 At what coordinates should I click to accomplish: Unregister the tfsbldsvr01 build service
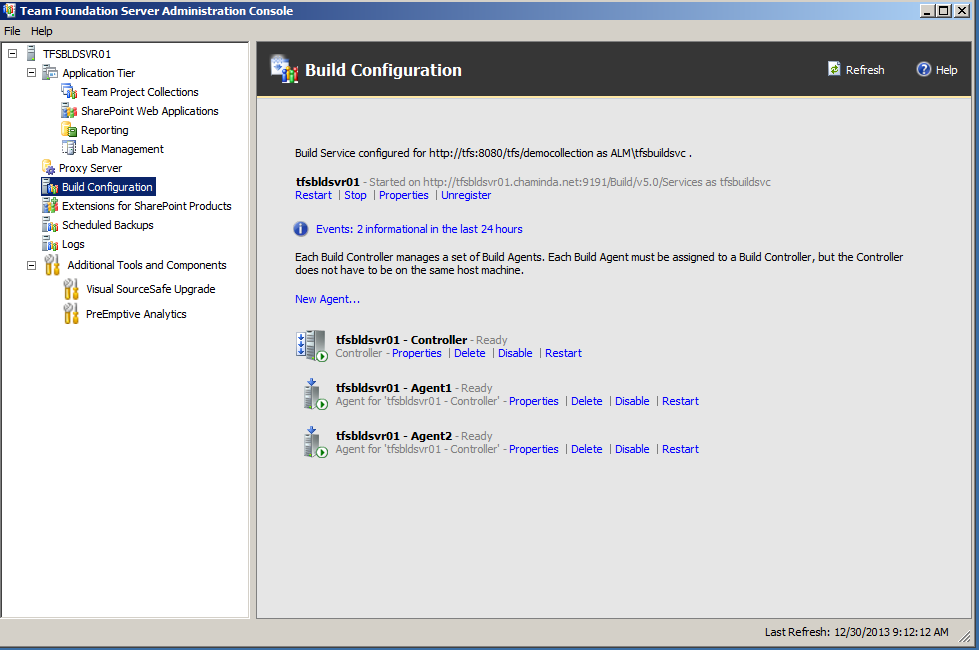pyautogui.click(x=466, y=195)
